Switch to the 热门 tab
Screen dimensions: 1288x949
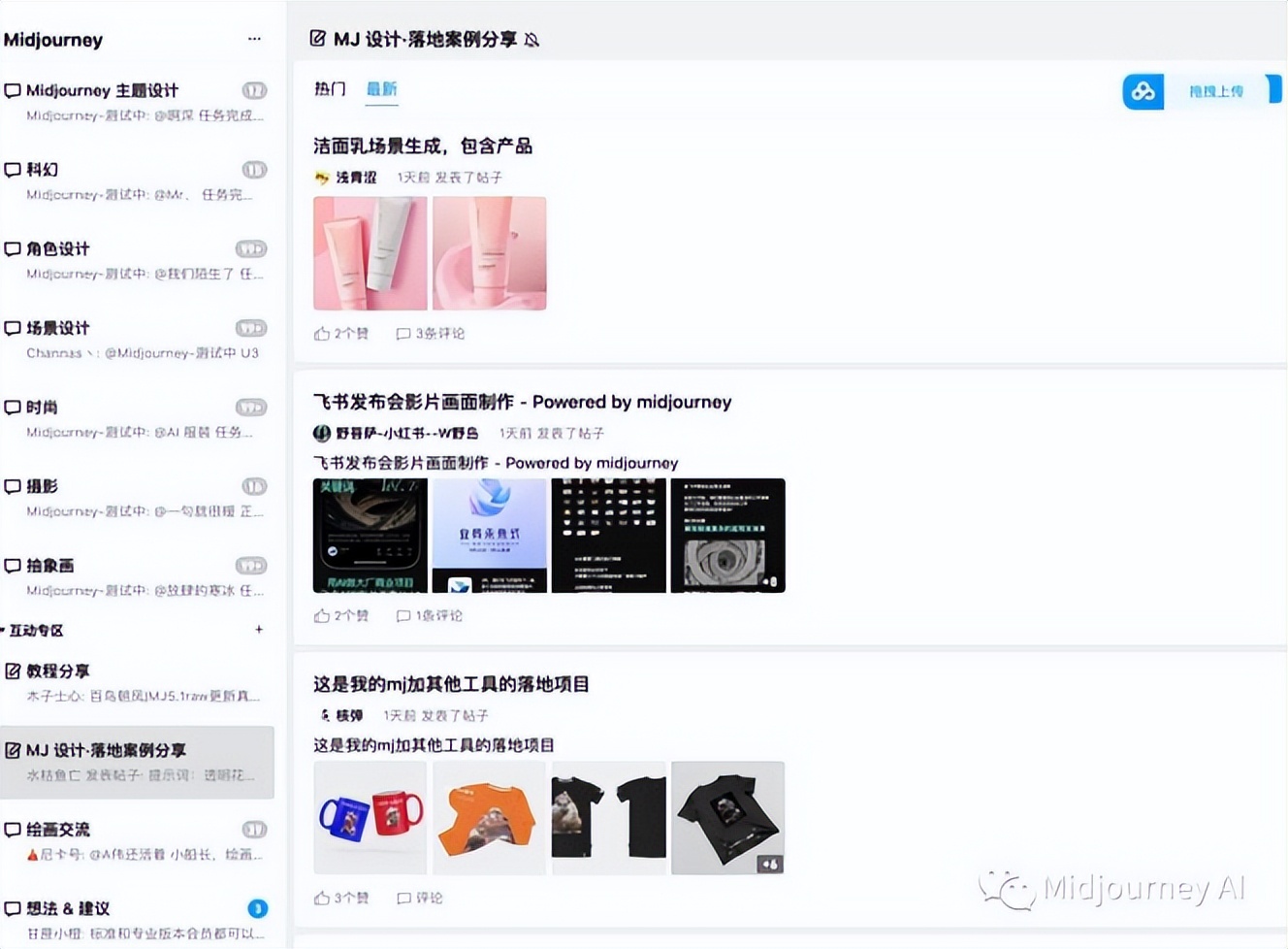click(330, 89)
